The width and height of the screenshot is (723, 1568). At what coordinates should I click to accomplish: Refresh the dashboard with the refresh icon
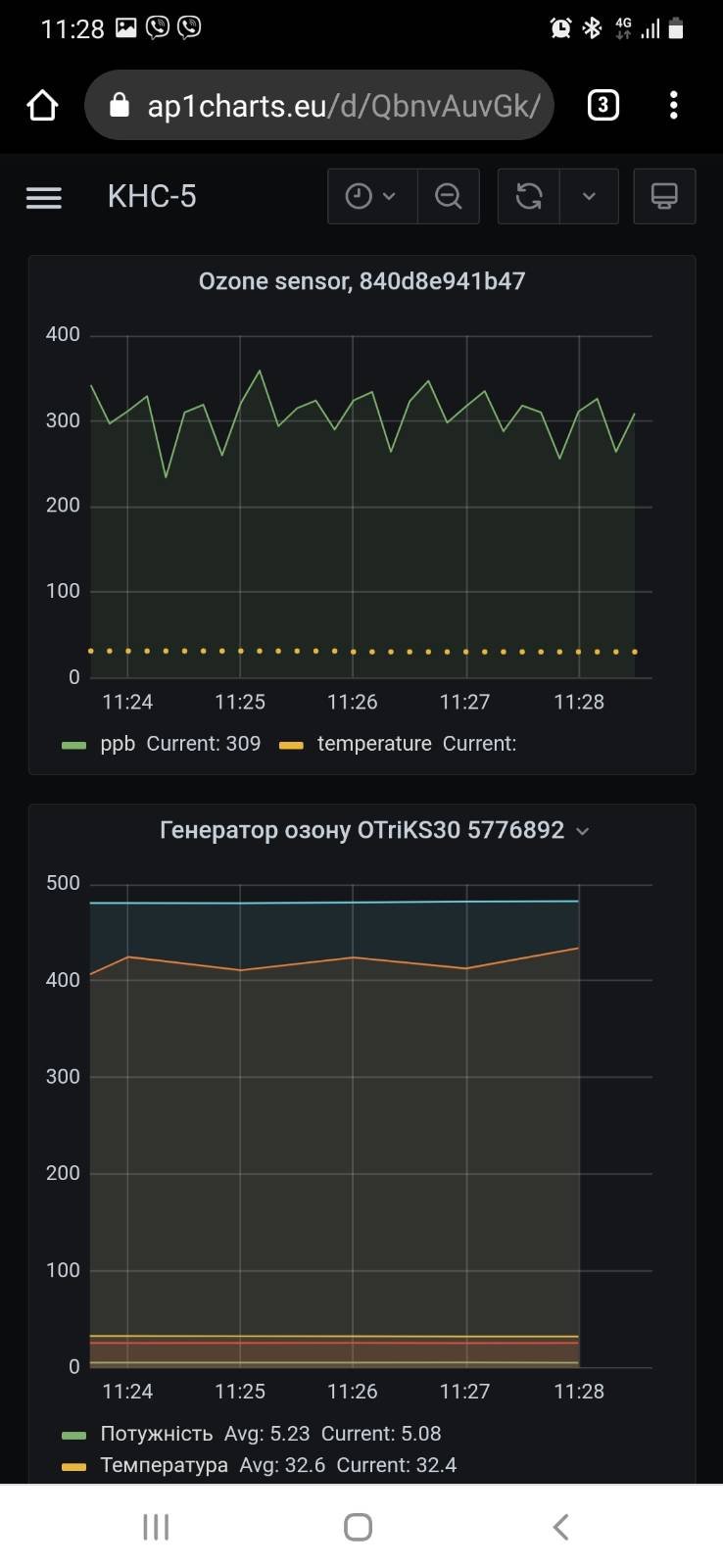(x=529, y=197)
